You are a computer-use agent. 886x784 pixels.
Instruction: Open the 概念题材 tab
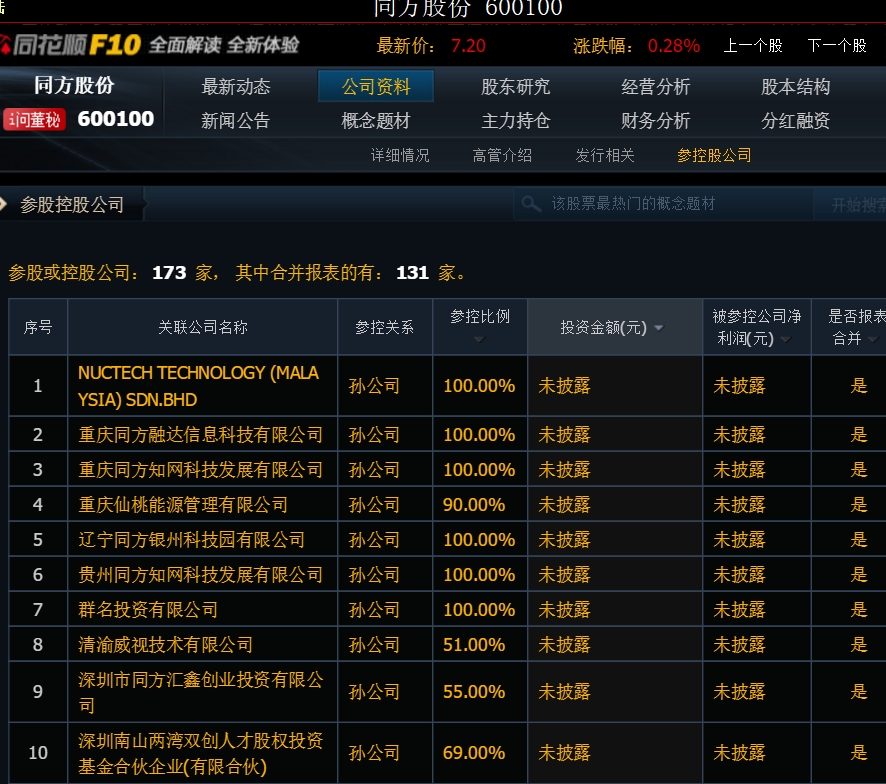(376, 120)
